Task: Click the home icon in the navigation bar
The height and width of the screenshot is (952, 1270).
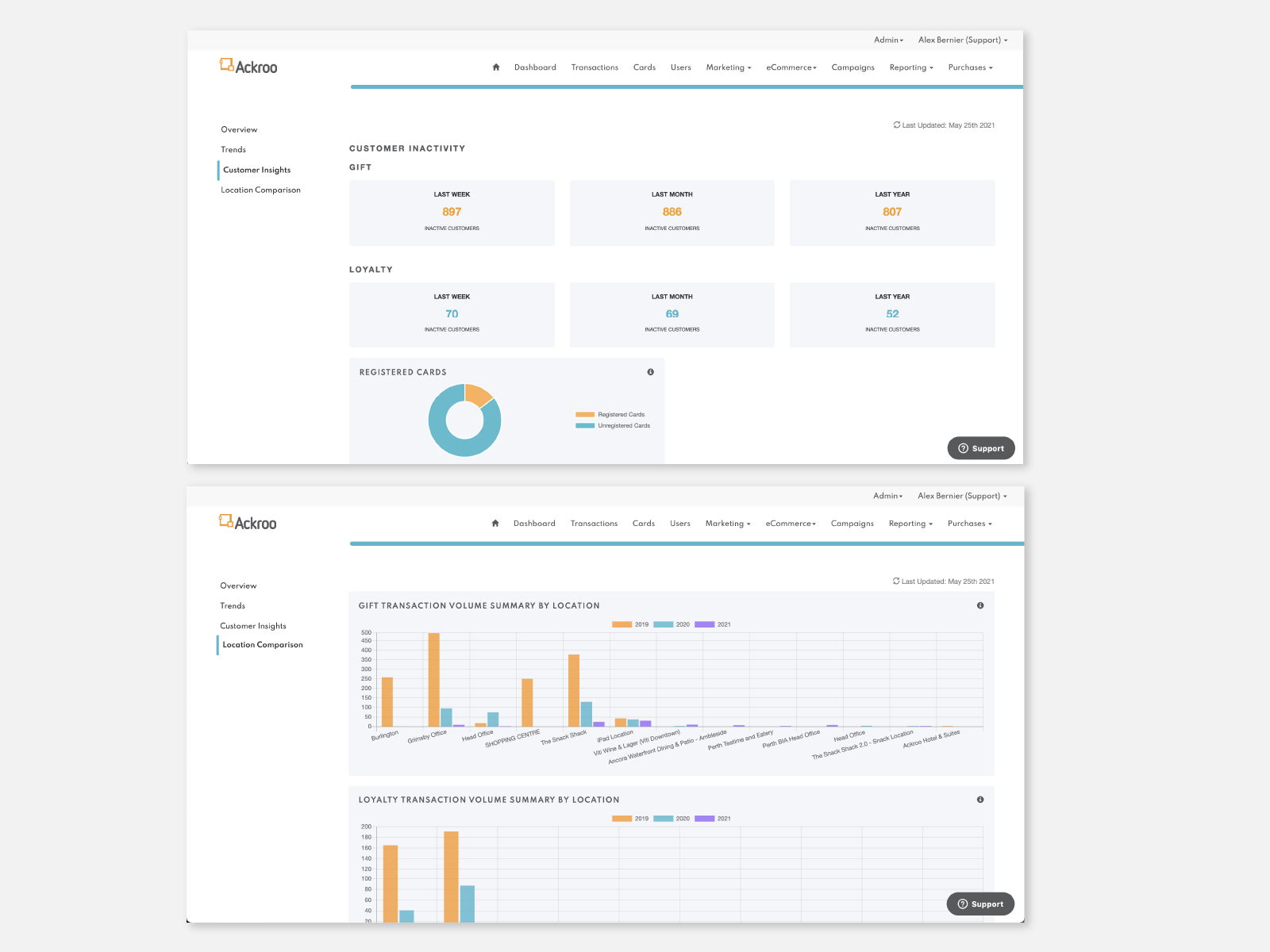Action: click(496, 67)
